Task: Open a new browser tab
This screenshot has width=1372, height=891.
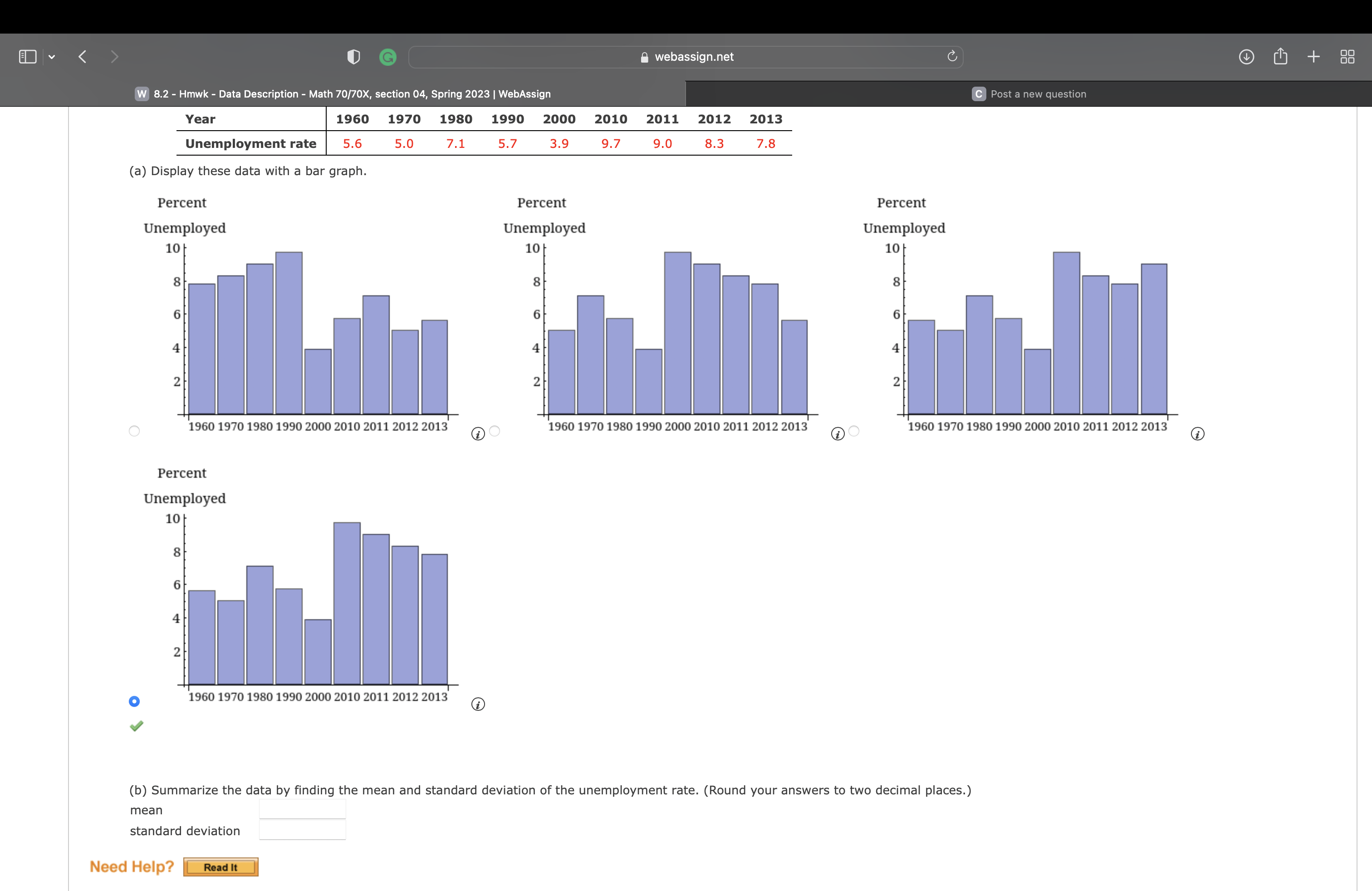Action: [1314, 56]
